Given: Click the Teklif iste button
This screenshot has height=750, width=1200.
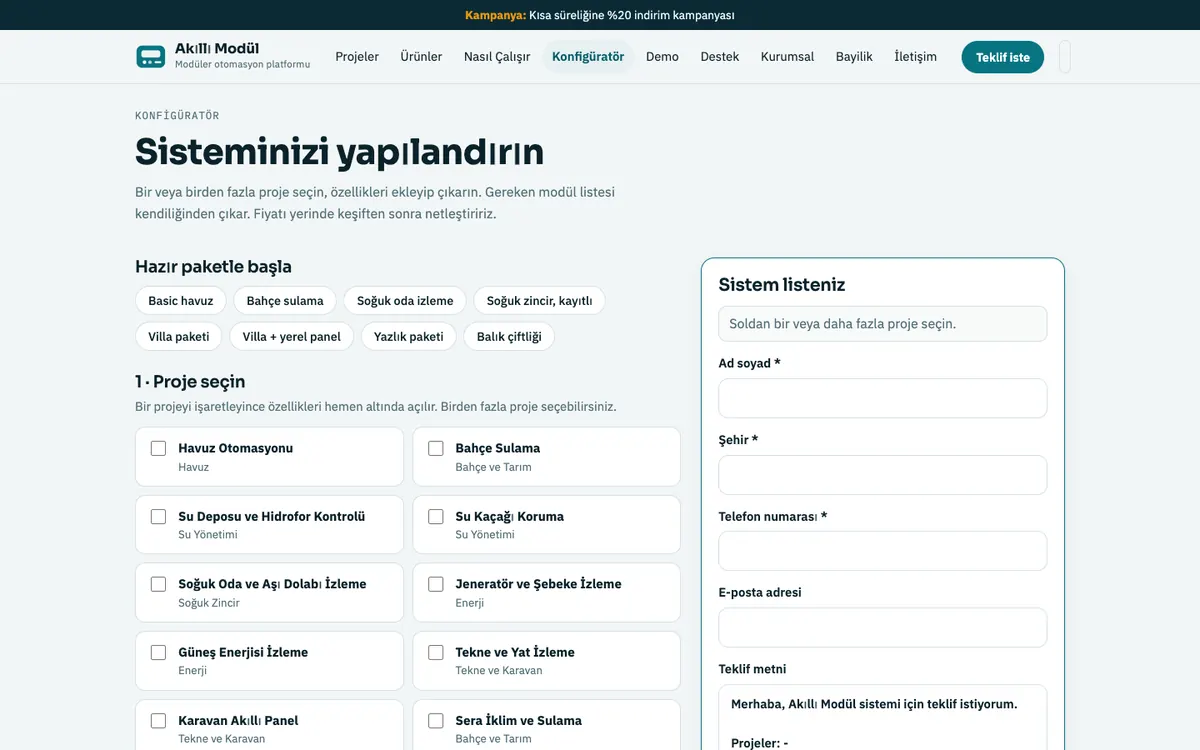Looking at the screenshot, I should coord(1003,57).
